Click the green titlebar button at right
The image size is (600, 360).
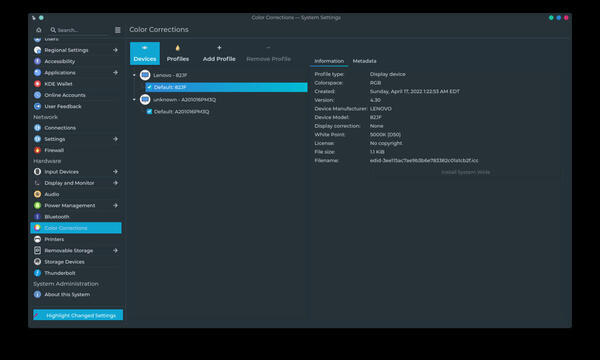click(x=551, y=18)
